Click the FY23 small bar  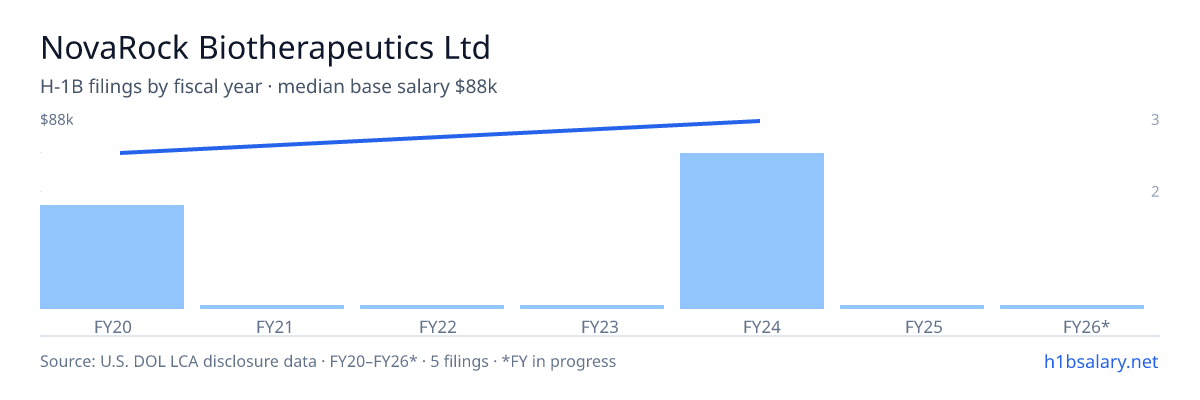click(592, 307)
